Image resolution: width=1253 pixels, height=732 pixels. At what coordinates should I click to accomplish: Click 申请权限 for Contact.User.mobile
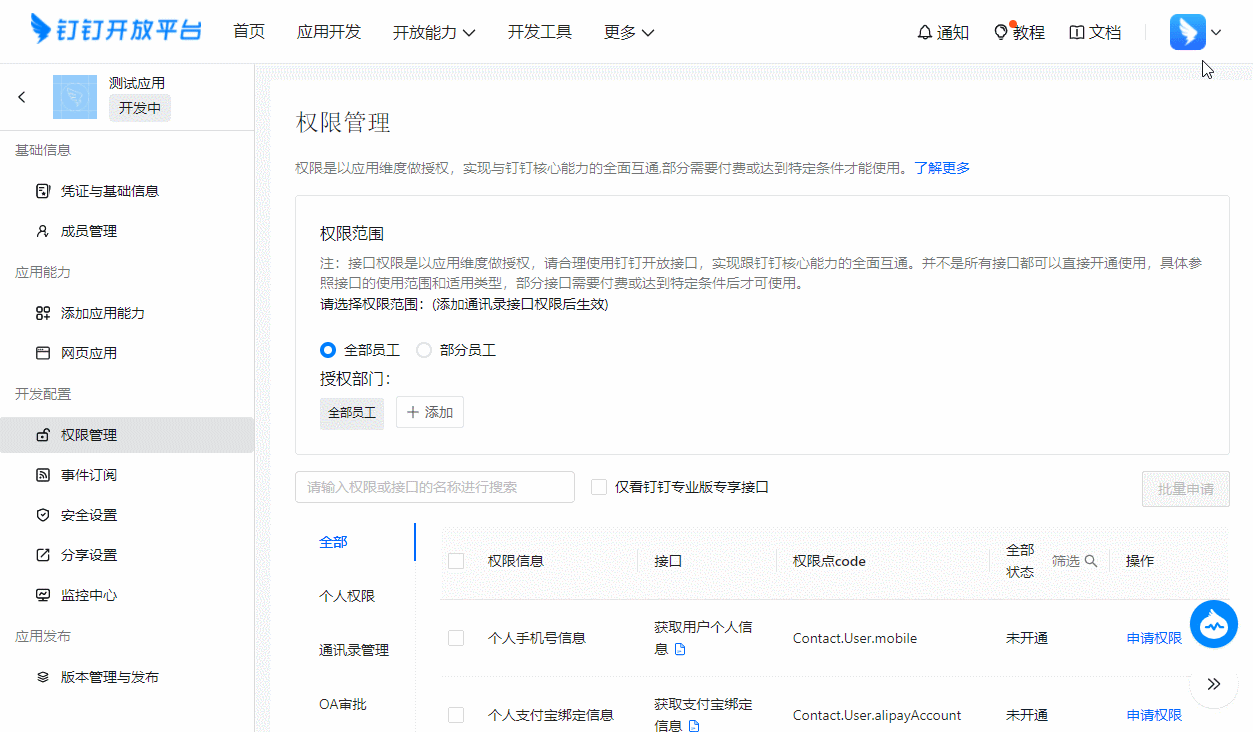coord(1154,638)
